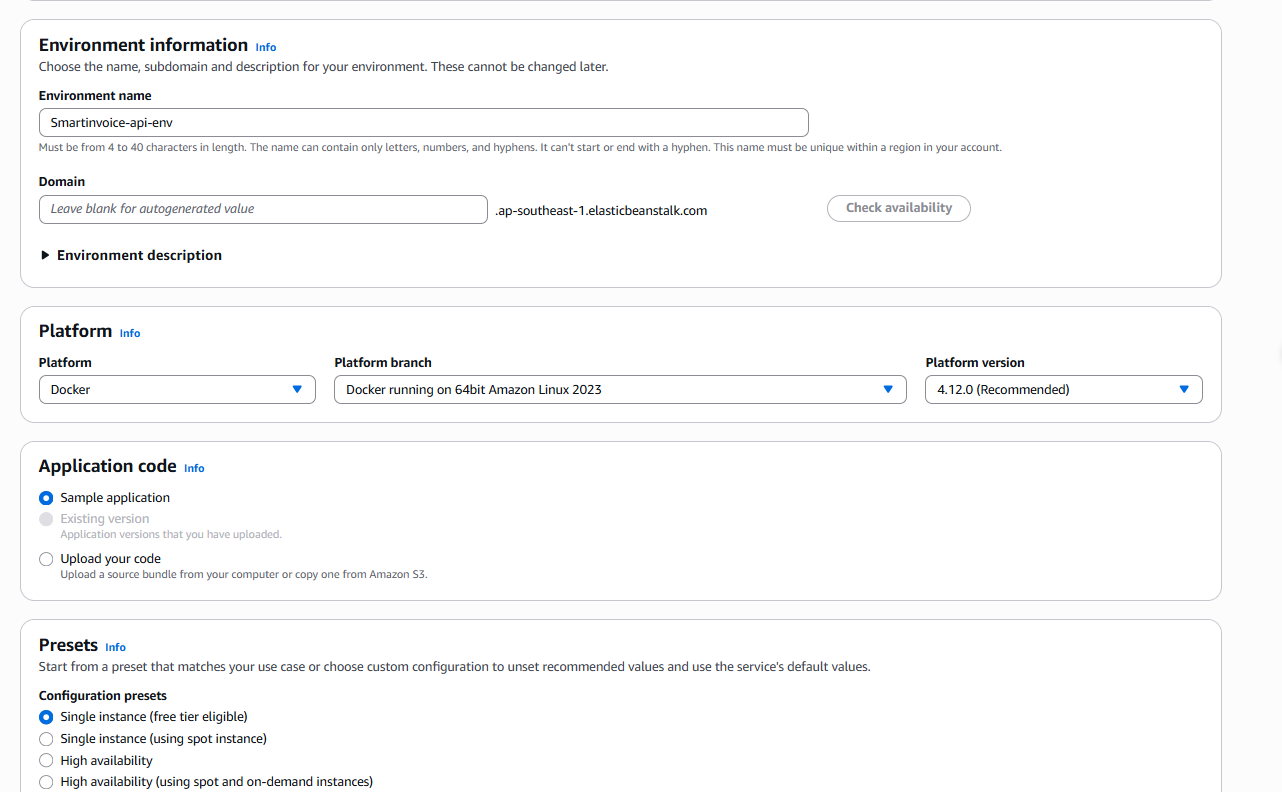Screen dimensions: 1282x792
Task: Choose Single instance (free tier eligible) preset
Action: point(46,717)
